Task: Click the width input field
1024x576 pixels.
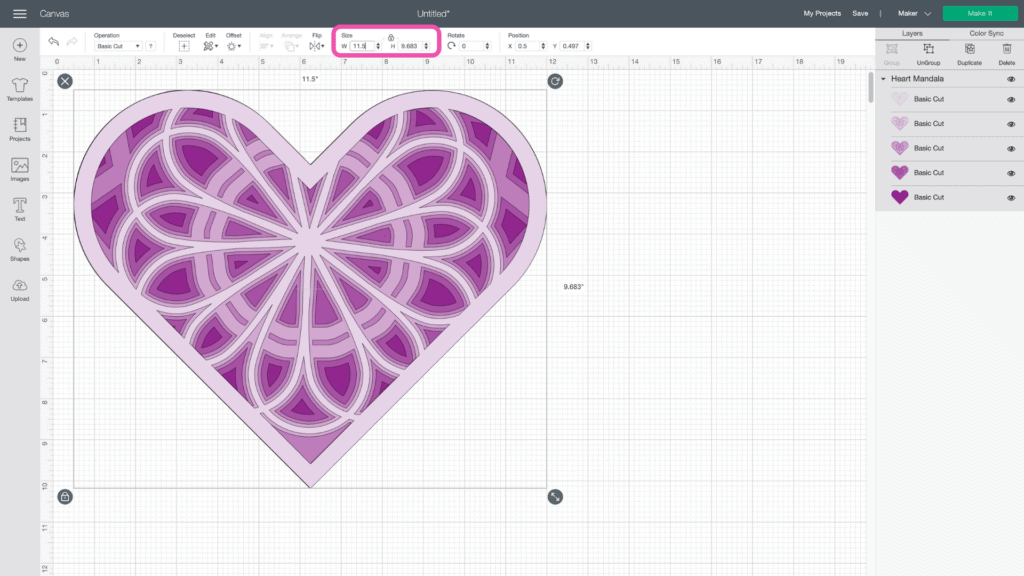Action: point(362,46)
